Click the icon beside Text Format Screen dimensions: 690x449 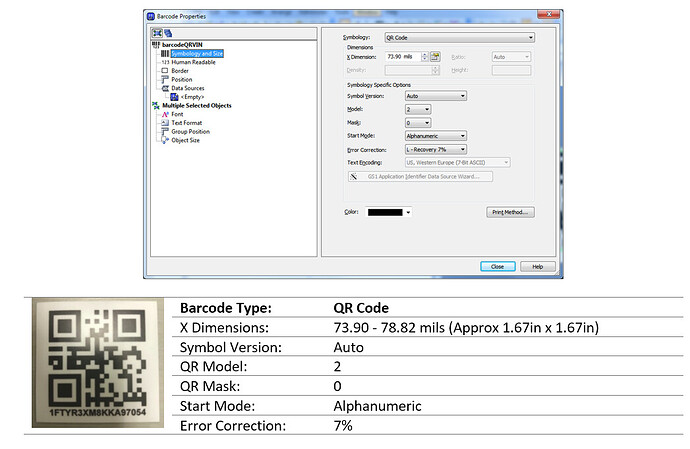165,123
